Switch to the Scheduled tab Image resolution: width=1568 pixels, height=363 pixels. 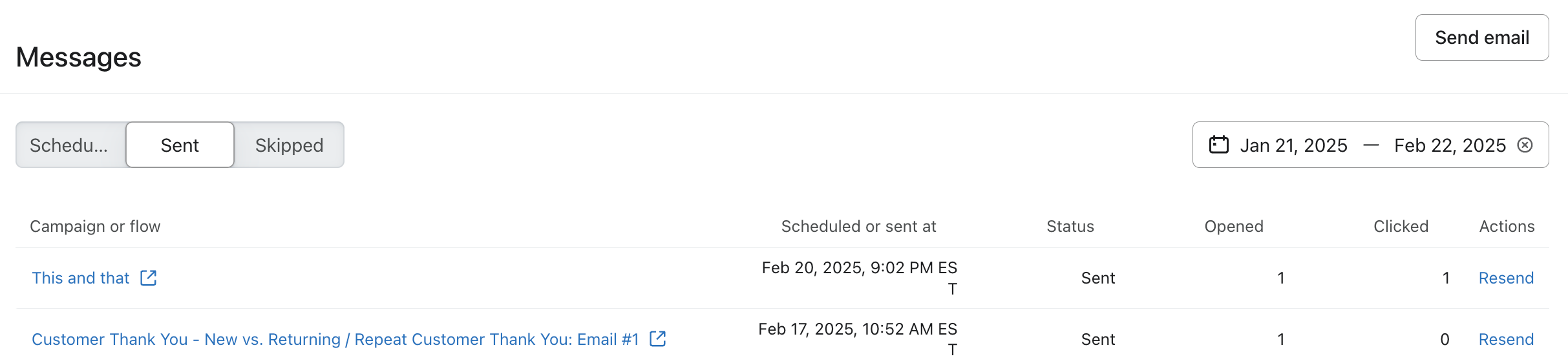(70, 145)
